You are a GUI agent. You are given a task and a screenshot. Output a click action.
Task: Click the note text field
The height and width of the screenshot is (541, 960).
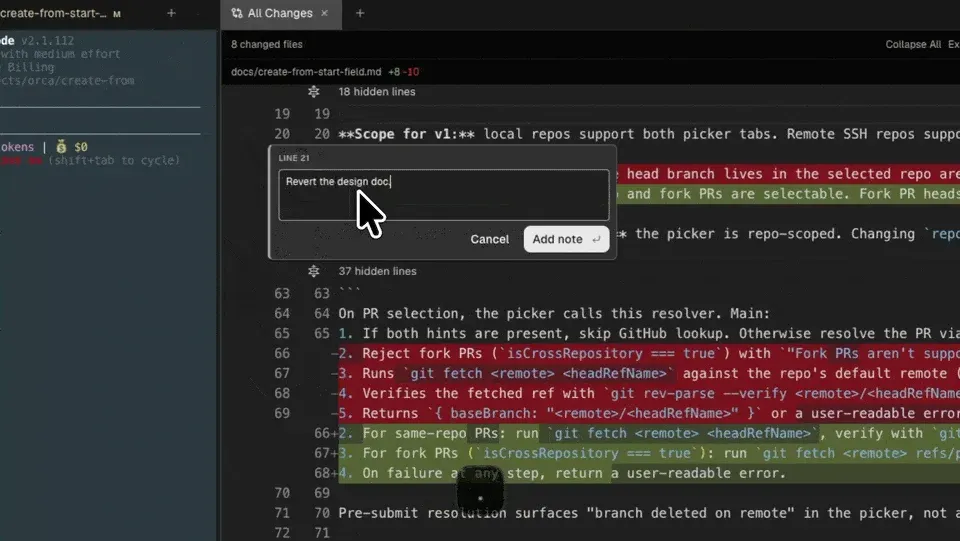(443, 195)
